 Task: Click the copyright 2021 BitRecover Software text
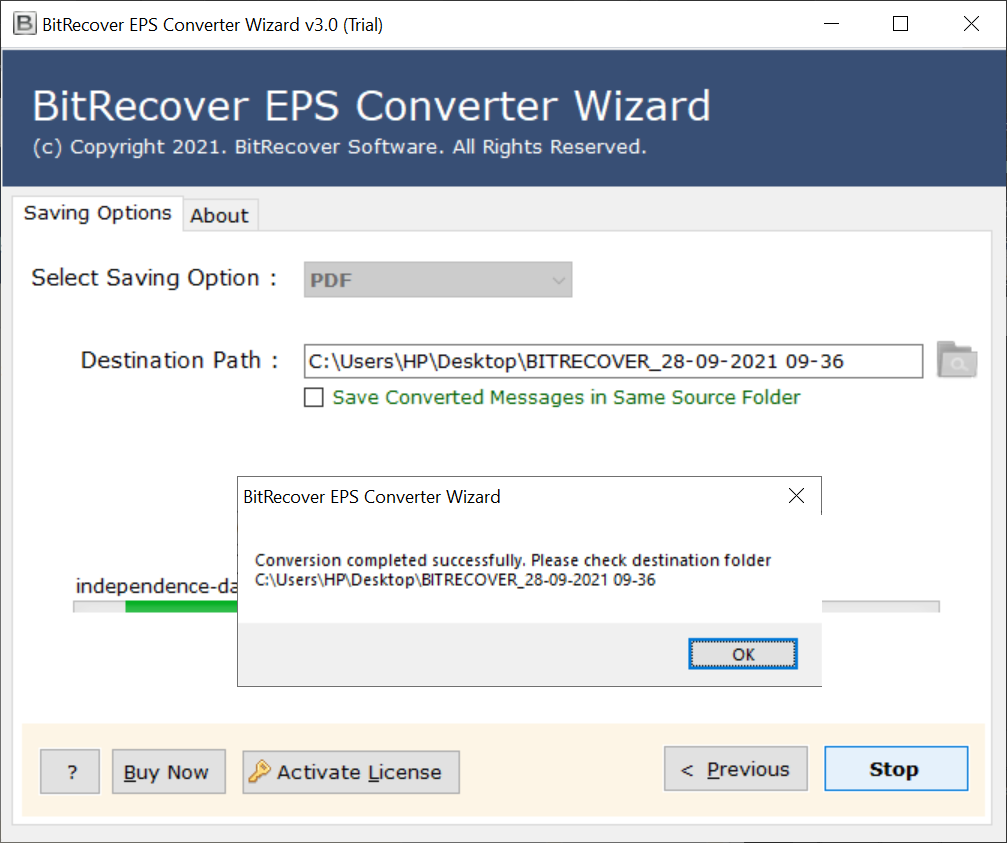click(x=339, y=147)
